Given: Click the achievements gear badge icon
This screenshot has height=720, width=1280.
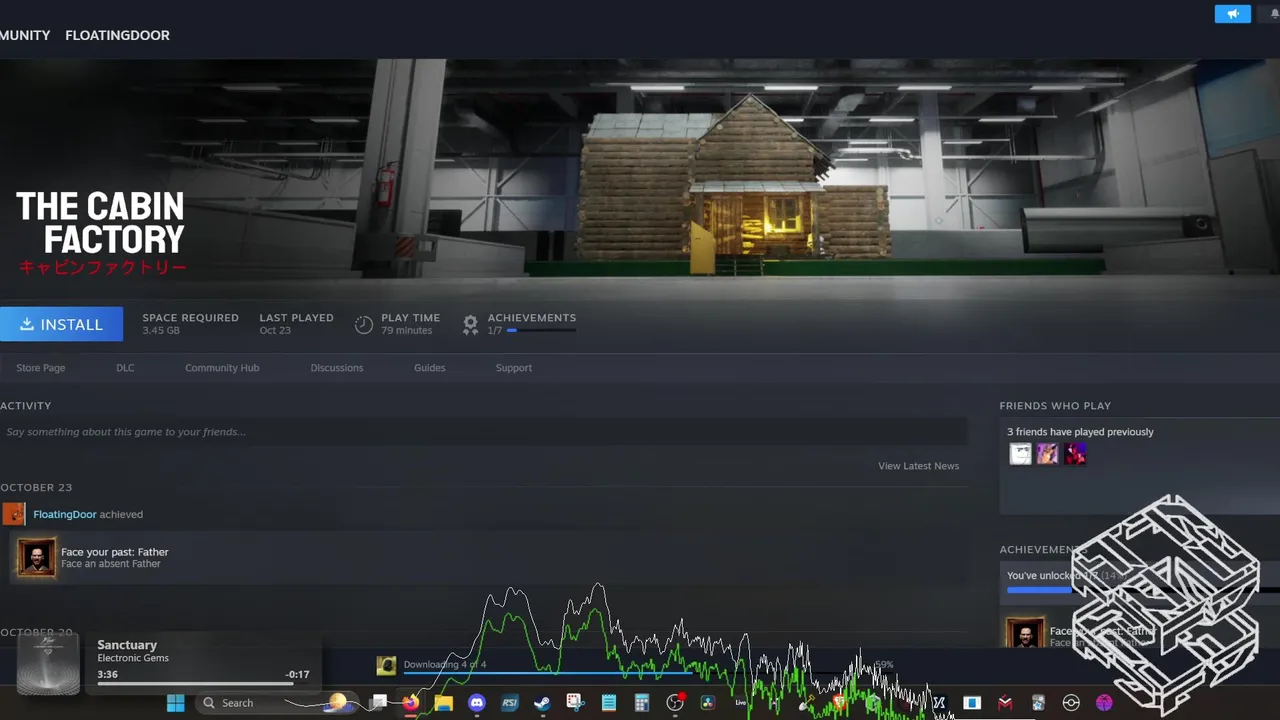Looking at the screenshot, I should (470, 324).
